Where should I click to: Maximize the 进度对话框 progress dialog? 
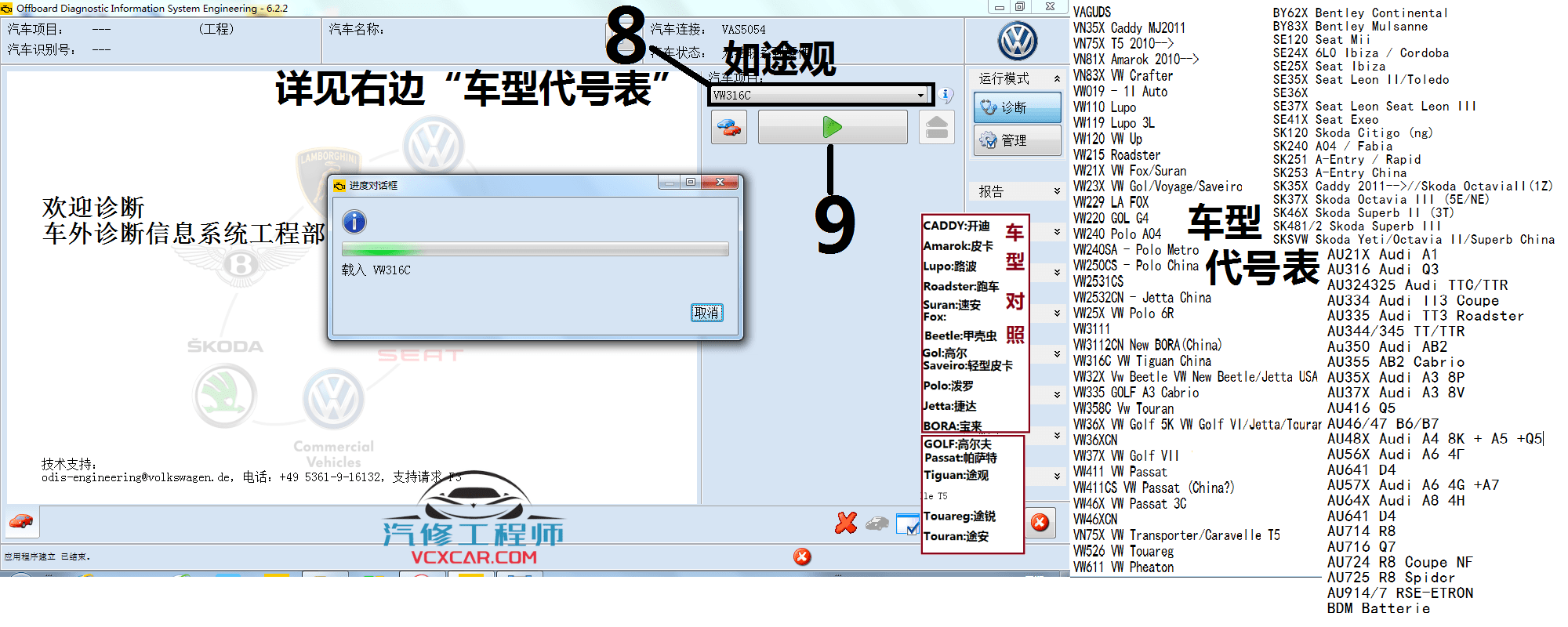pos(691,183)
